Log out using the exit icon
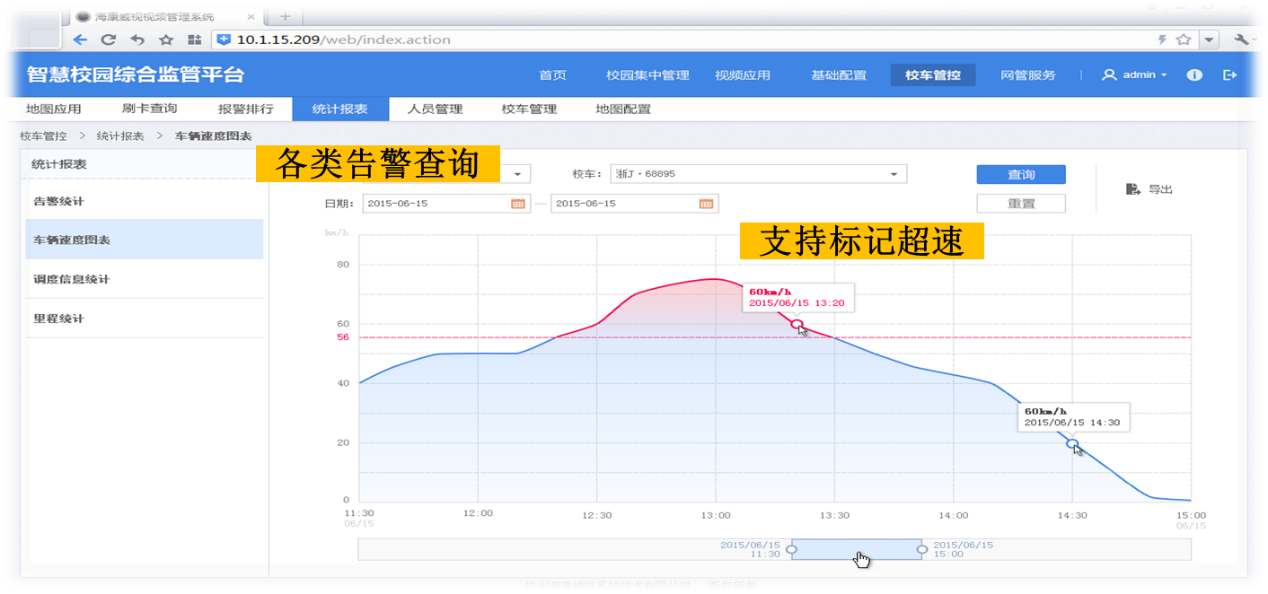 point(1230,75)
